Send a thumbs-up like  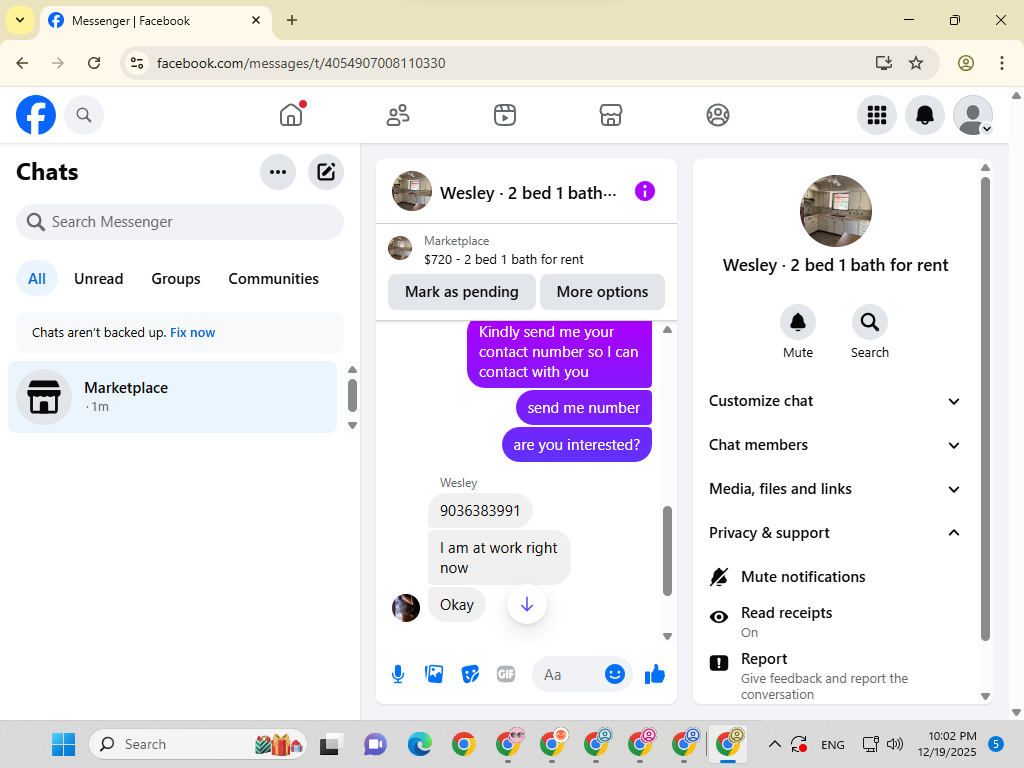(x=655, y=674)
